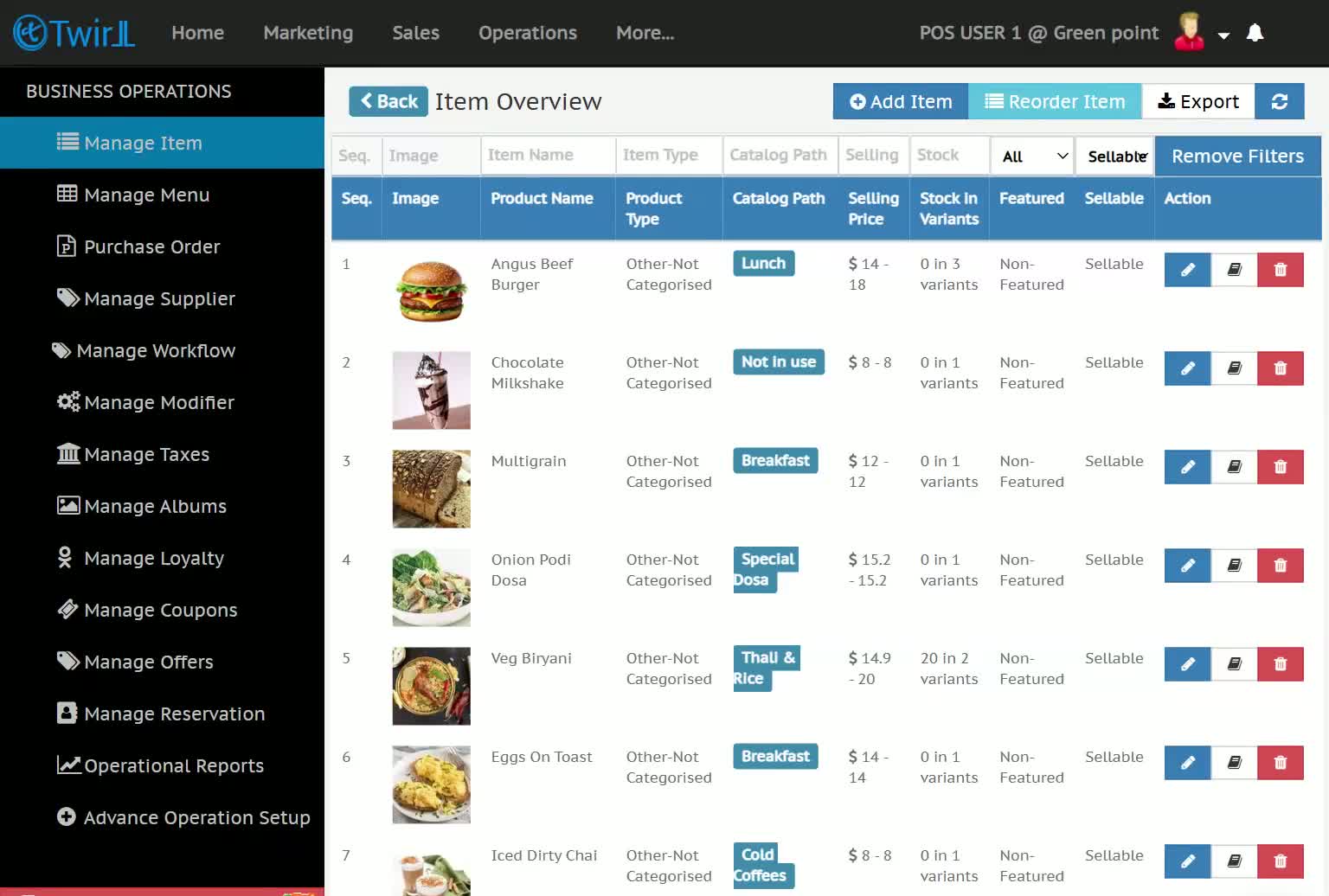Edit Veg Biryani with pencil icon
This screenshot has width=1329, height=896.
[x=1188, y=664]
